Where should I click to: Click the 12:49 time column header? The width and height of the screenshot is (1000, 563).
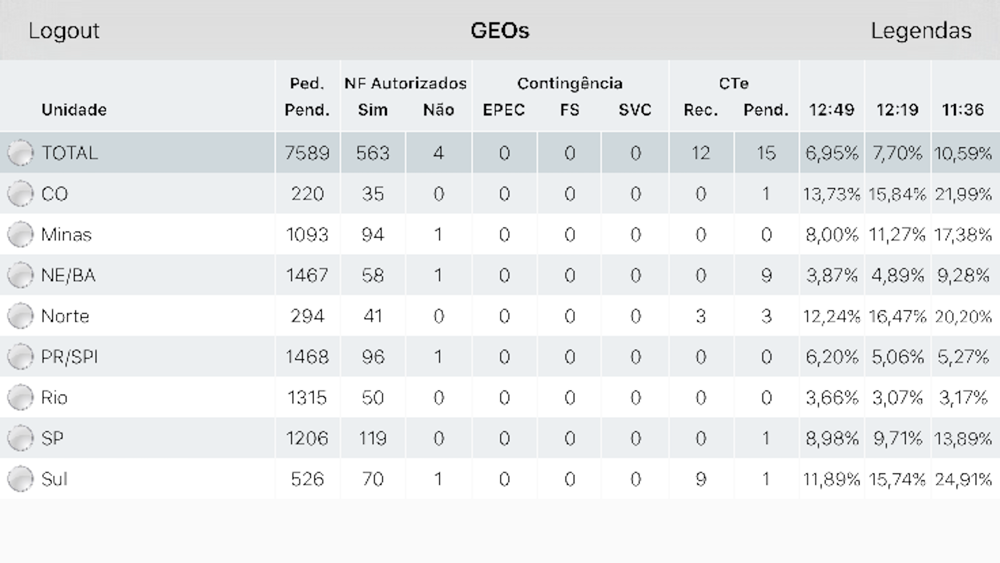point(832,110)
